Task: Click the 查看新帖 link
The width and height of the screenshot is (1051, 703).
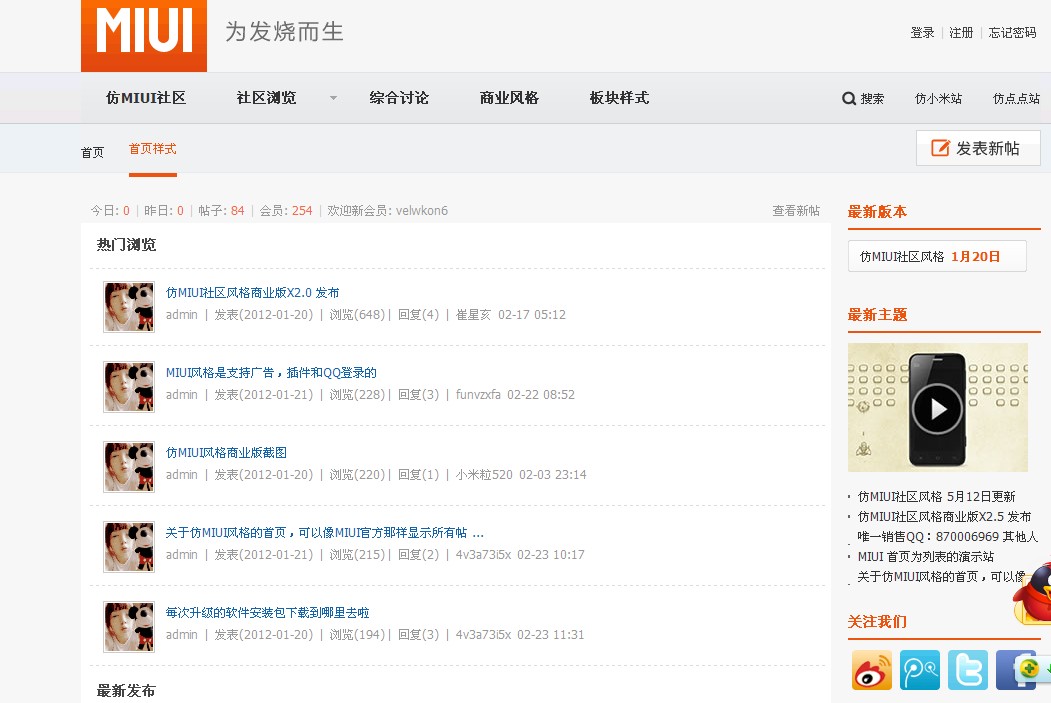Action: 796,210
